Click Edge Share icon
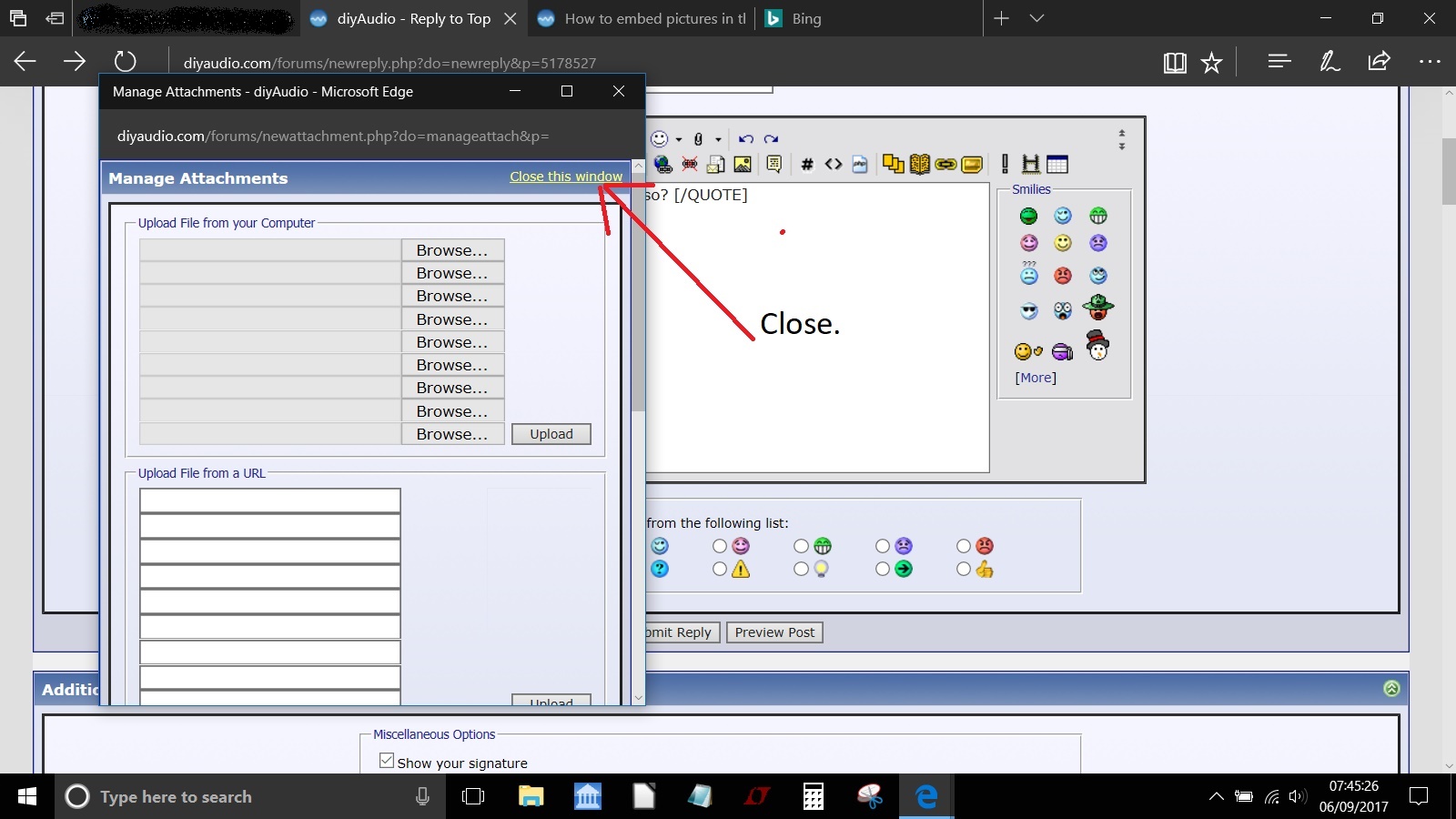1456x819 pixels. 1379,61
